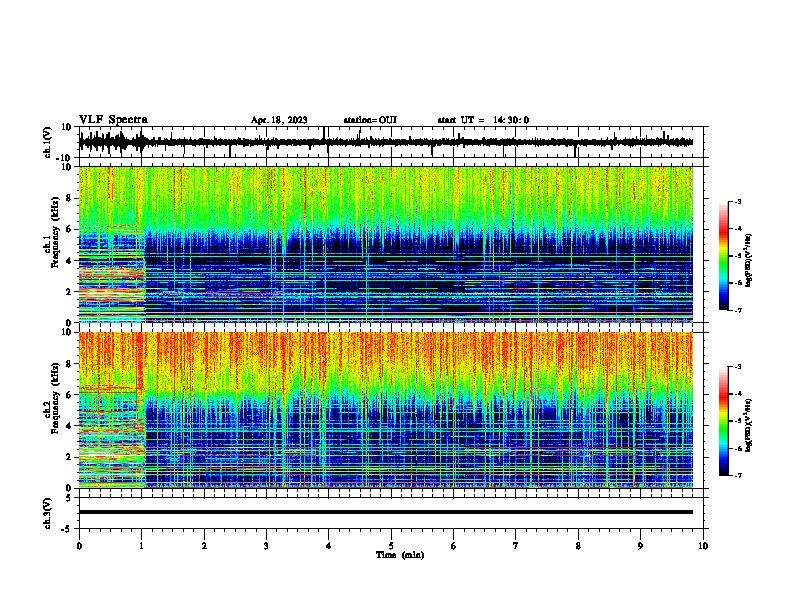This screenshot has width=792, height=612.
Task: Click time axis tick label '0'
Action: (x=79, y=546)
